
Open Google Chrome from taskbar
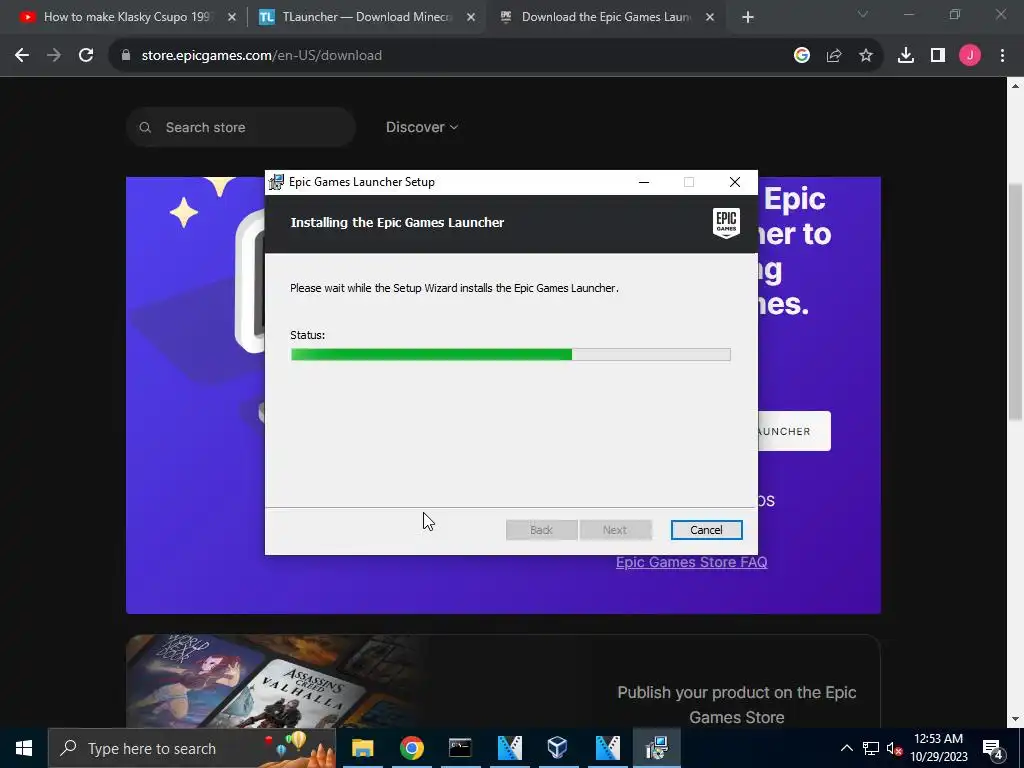pos(411,748)
